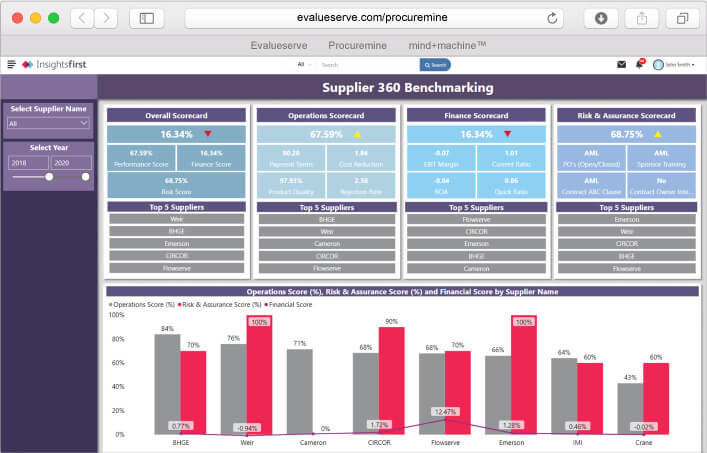Click the 2018 start year field
Viewport: 707px width, 453px height.
tap(28, 163)
